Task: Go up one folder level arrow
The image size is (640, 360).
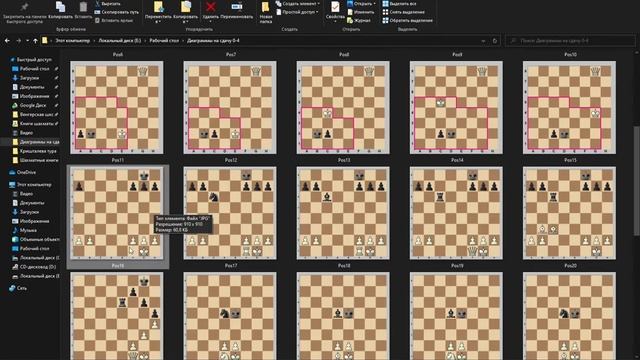Action: pyautogui.click(x=36, y=41)
